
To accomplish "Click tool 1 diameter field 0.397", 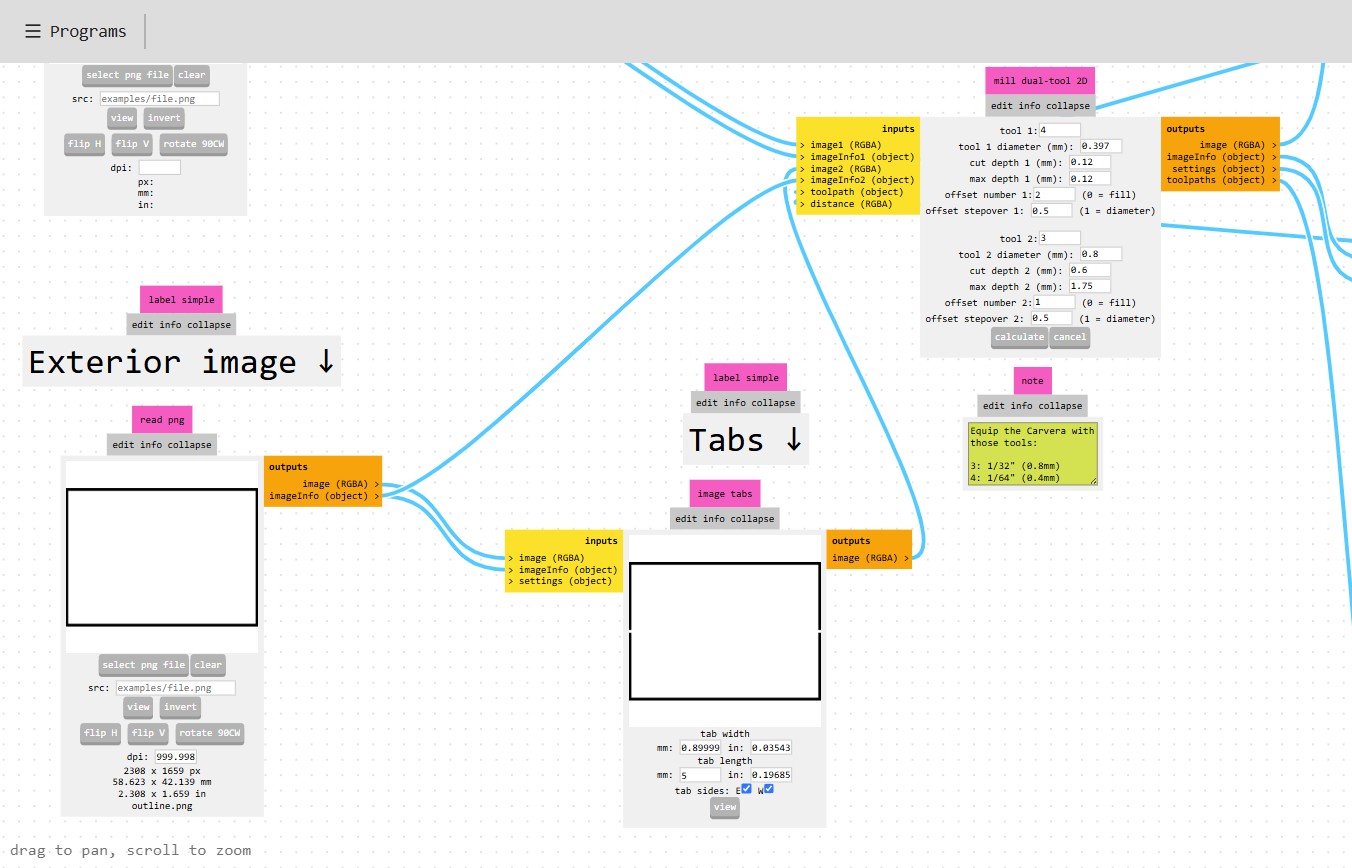I will tap(1100, 146).
